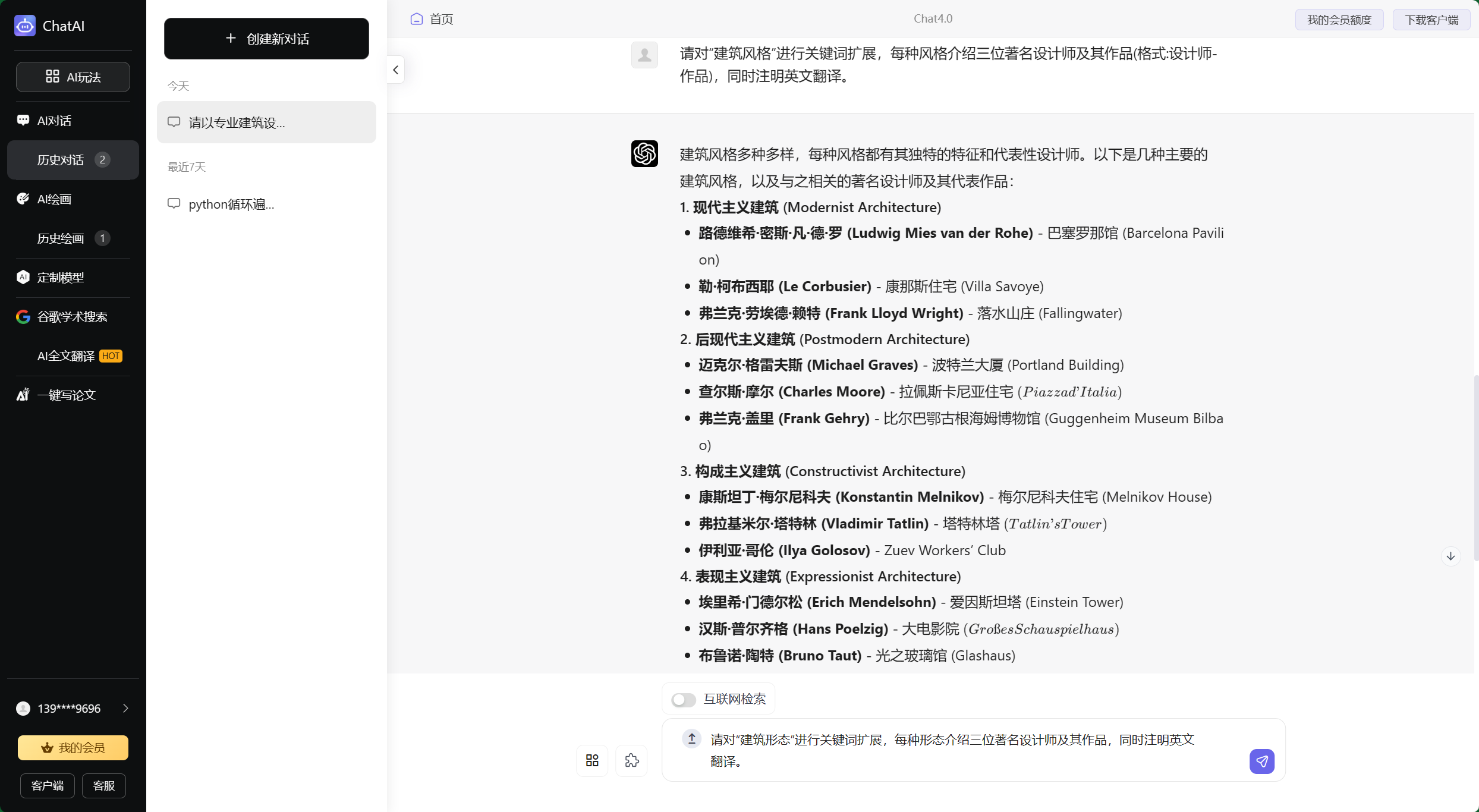Collapse the conversation list panel
Viewport: 1479px width, 812px height.
[x=396, y=70]
